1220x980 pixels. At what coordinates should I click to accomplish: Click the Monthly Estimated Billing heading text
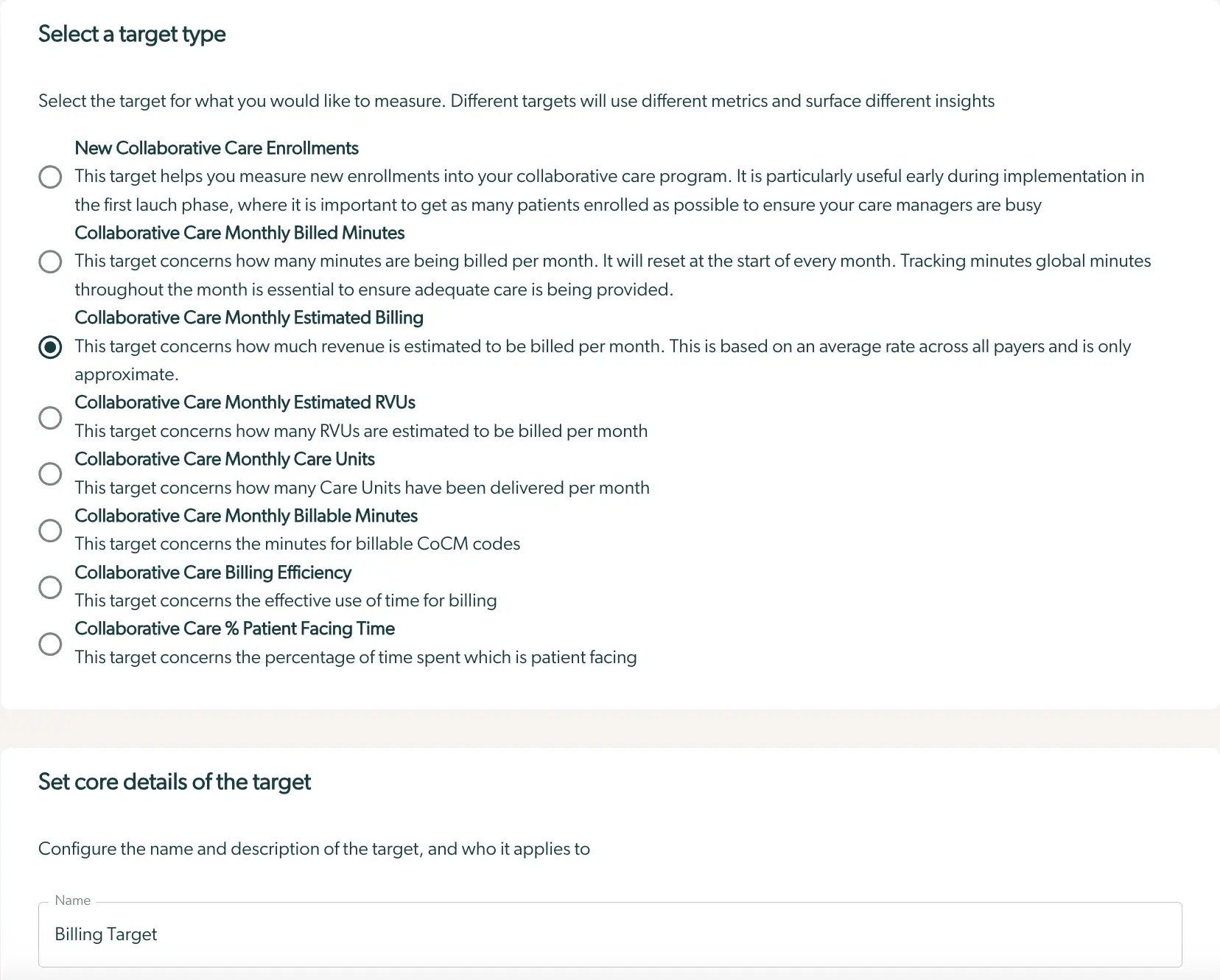[x=248, y=318]
